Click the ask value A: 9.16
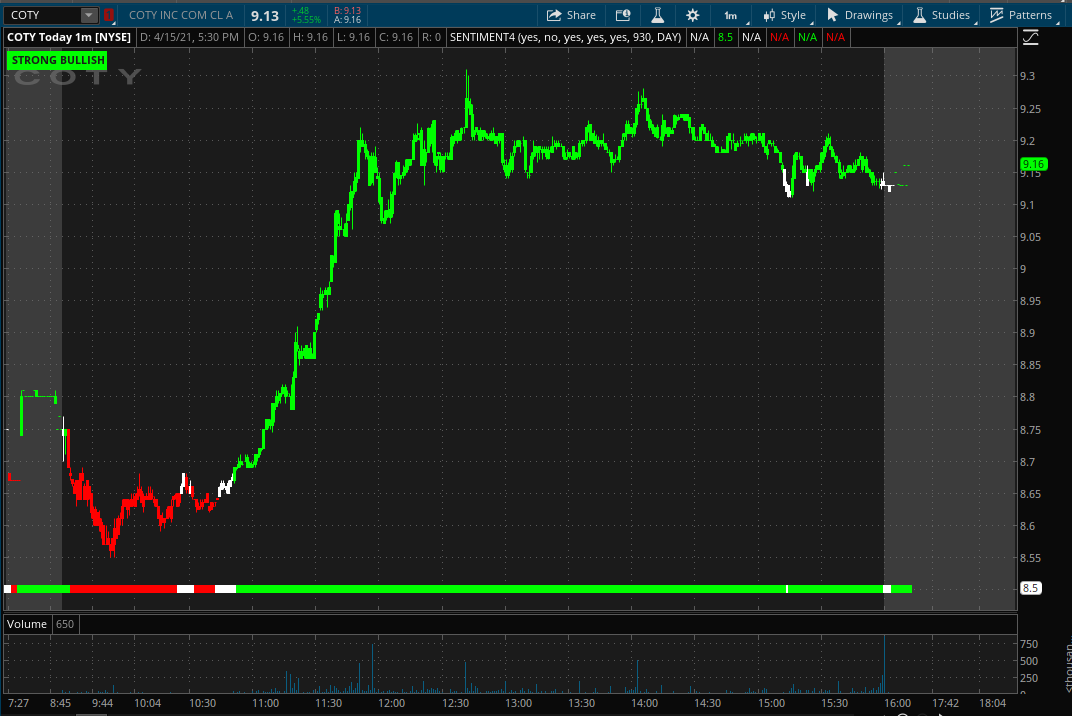 pos(347,20)
